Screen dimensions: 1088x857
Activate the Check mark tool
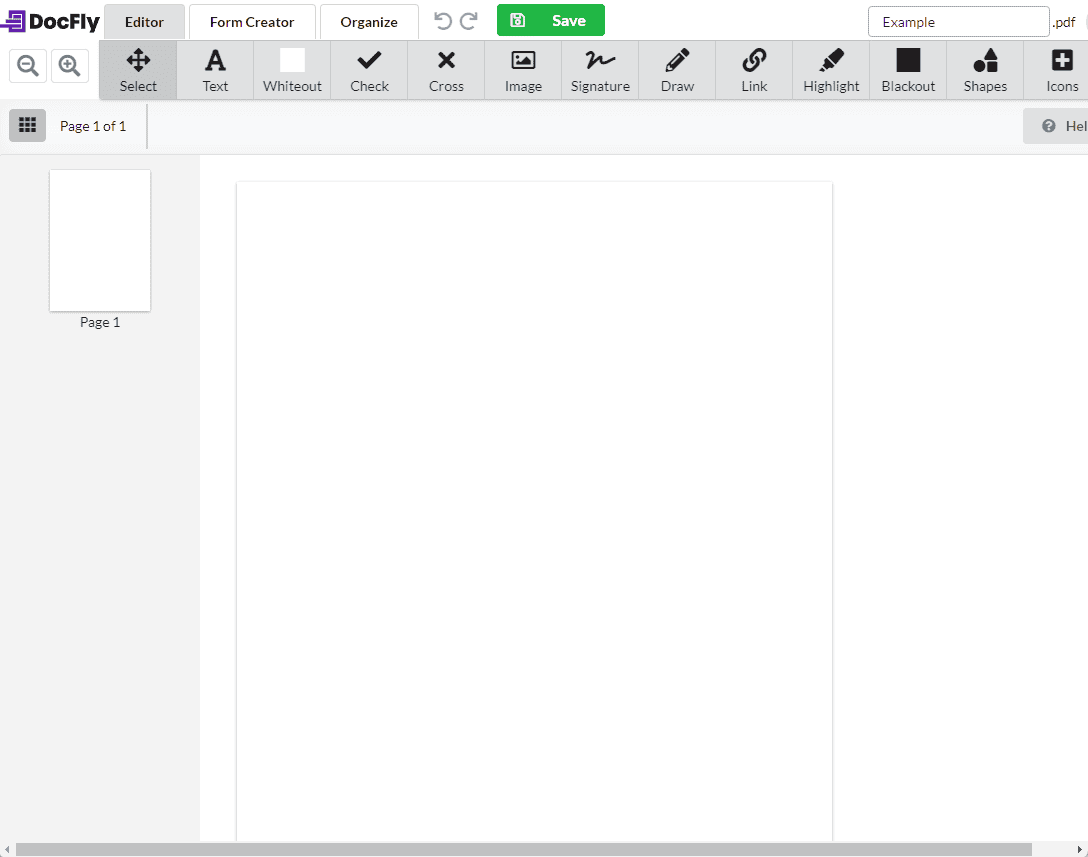(x=369, y=70)
